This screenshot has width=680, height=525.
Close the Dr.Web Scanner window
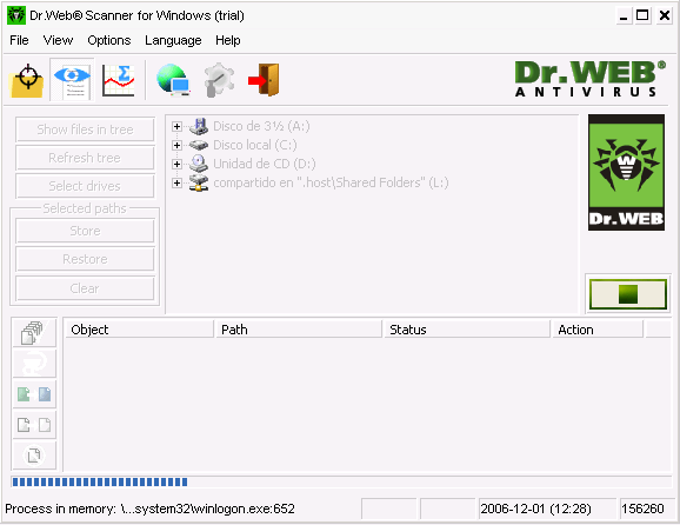pyautogui.click(x=664, y=16)
